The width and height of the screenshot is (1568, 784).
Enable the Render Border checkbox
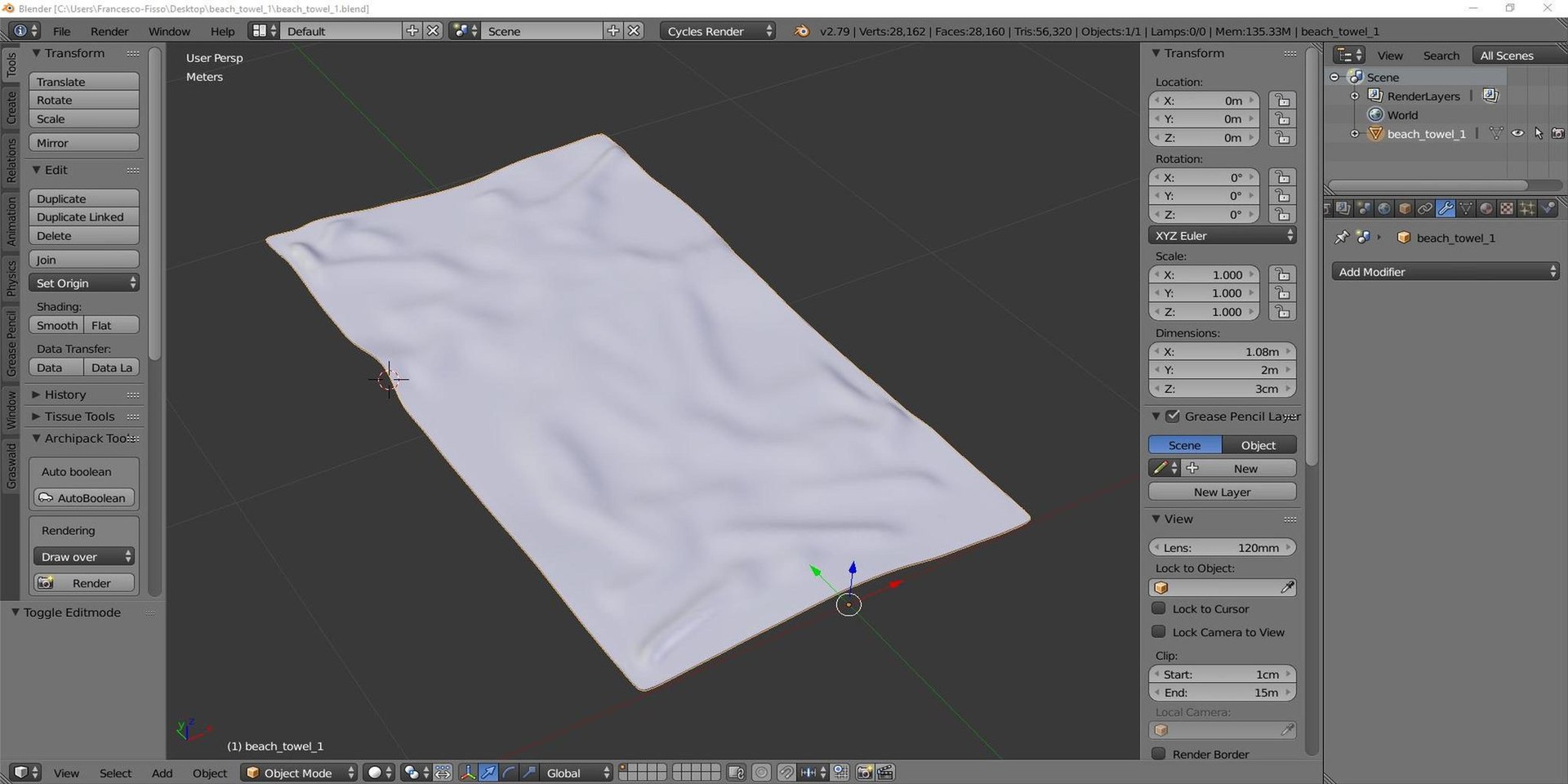[x=1159, y=754]
